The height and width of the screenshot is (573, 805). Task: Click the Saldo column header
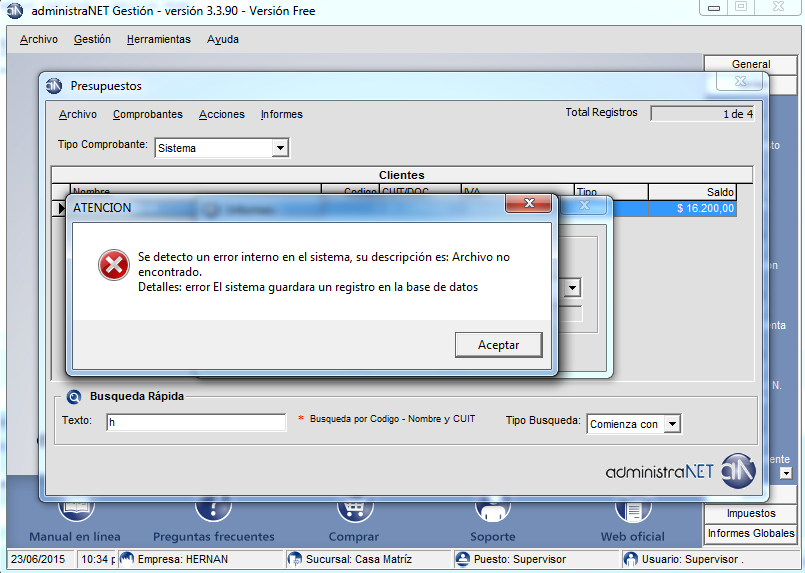pyautogui.click(x=692, y=192)
